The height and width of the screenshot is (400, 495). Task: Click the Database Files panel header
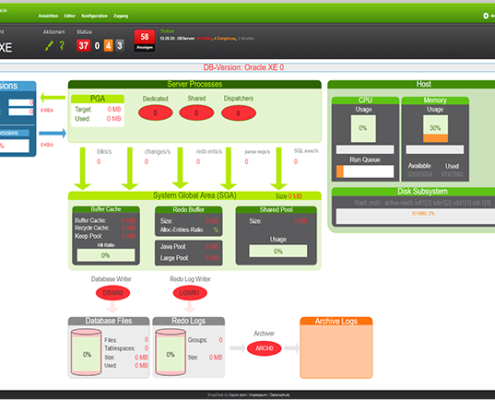pos(109,321)
